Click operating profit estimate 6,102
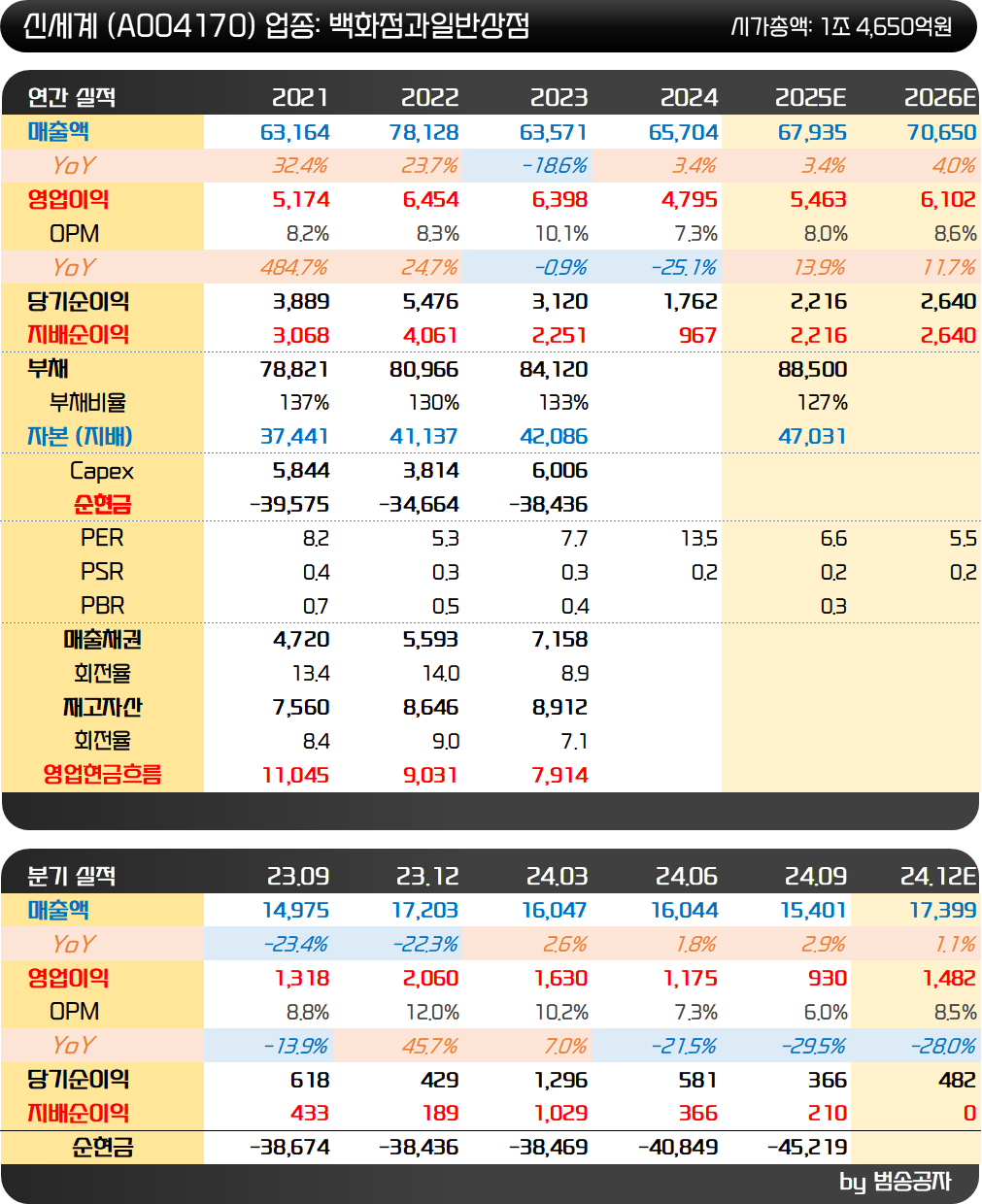982x1204 pixels. [949, 200]
